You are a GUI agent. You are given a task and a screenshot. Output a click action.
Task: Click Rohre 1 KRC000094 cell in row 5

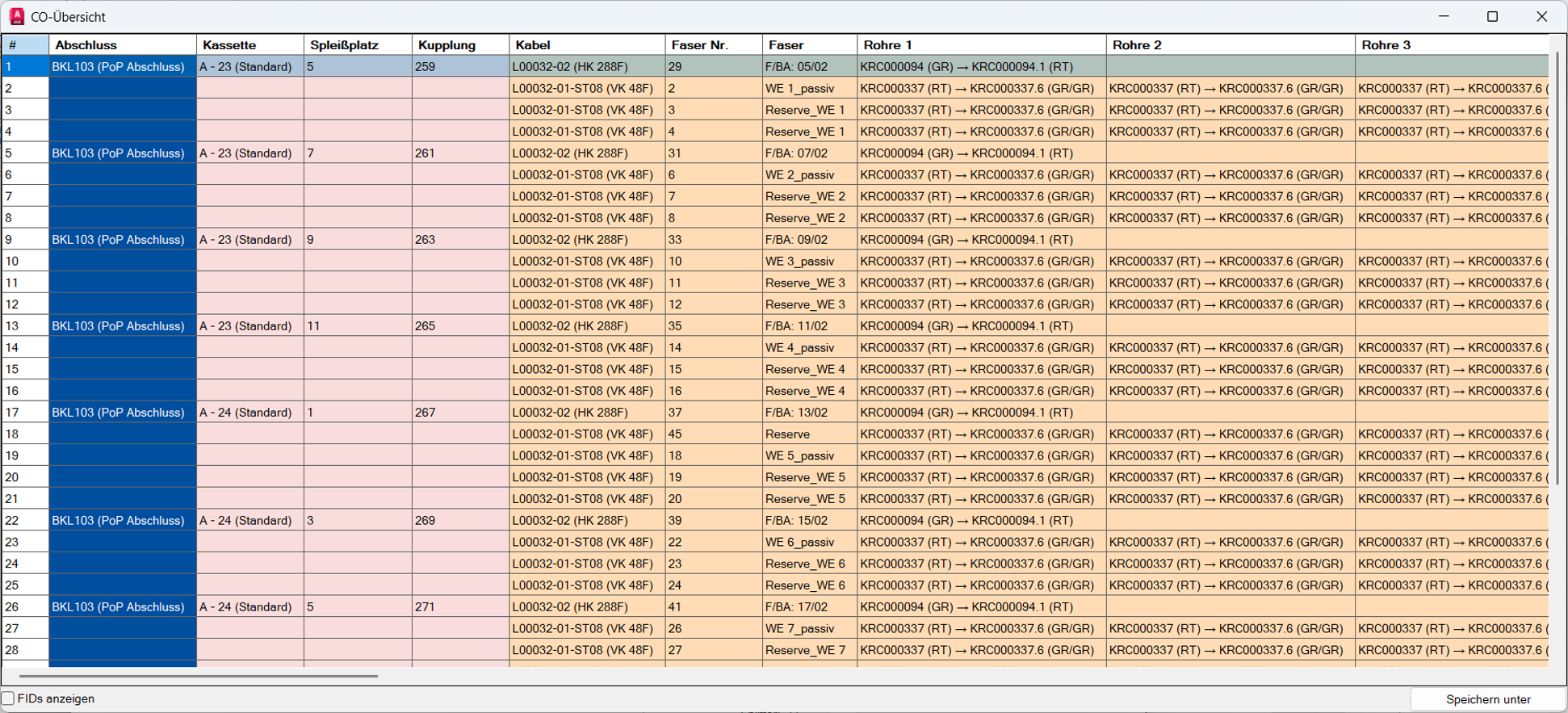click(982, 153)
